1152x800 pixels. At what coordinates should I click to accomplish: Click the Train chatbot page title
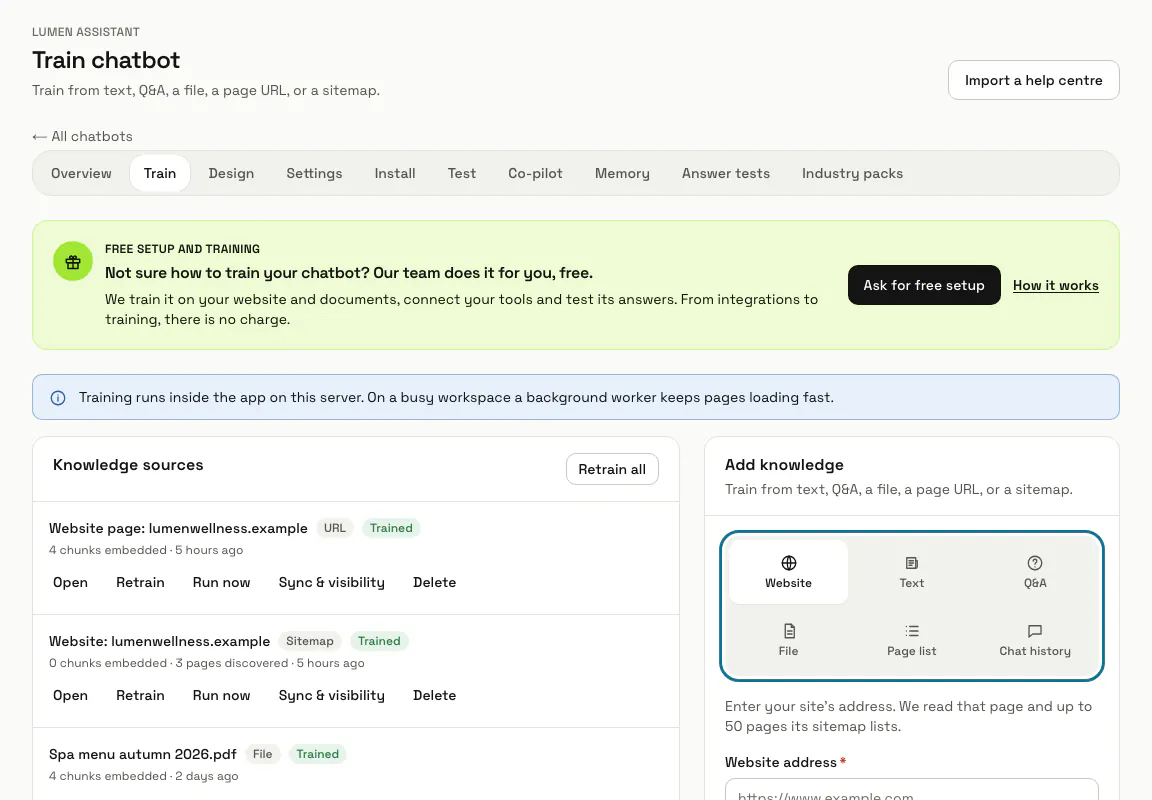tap(106, 60)
